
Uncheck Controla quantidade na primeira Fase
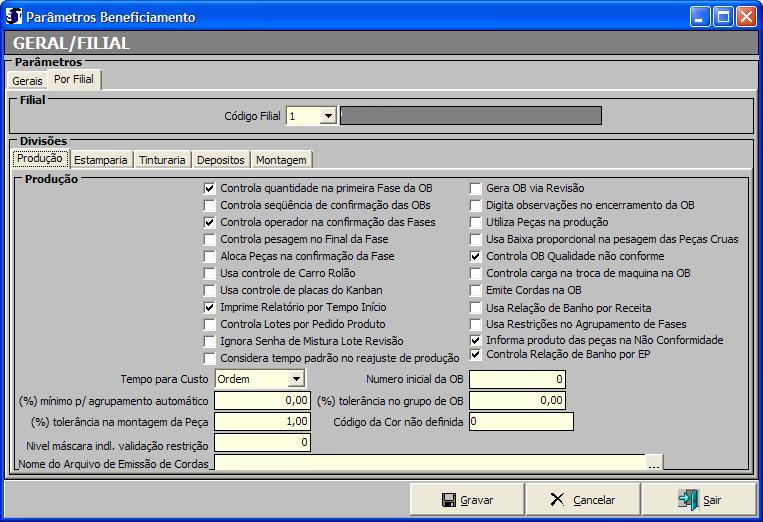(x=209, y=188)
